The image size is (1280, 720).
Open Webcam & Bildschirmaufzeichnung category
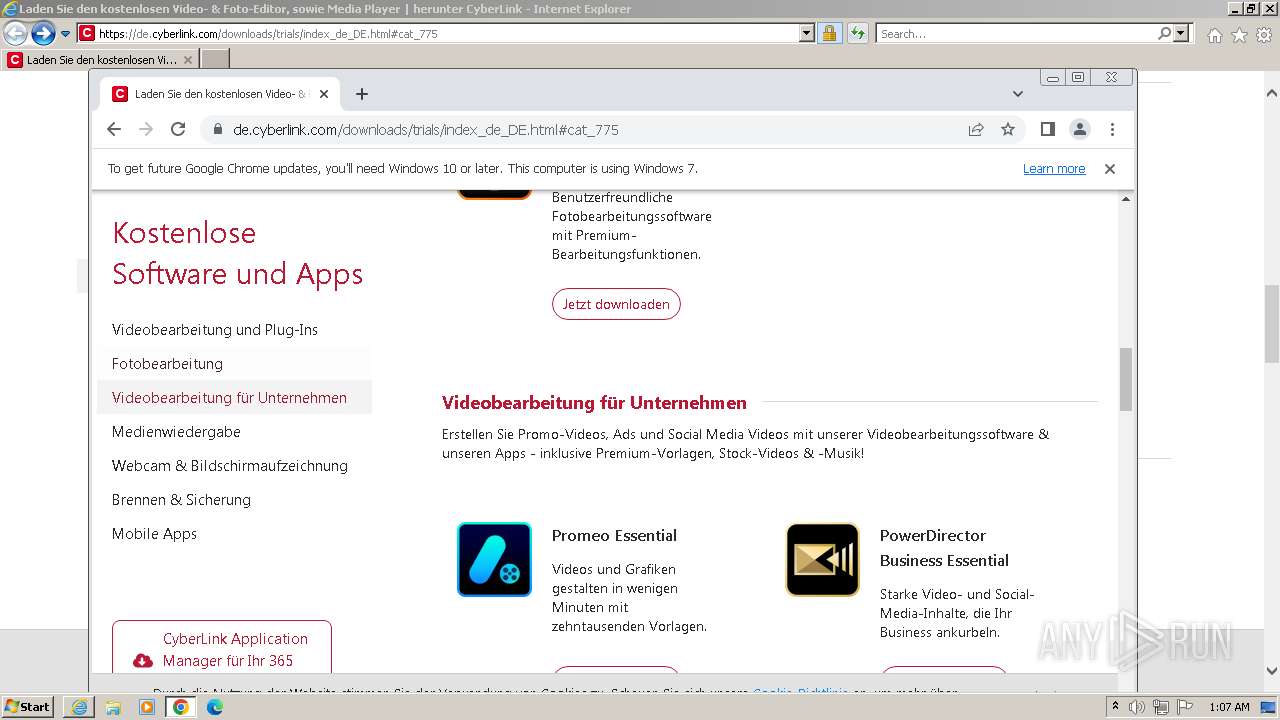click(x=230, y=466)
